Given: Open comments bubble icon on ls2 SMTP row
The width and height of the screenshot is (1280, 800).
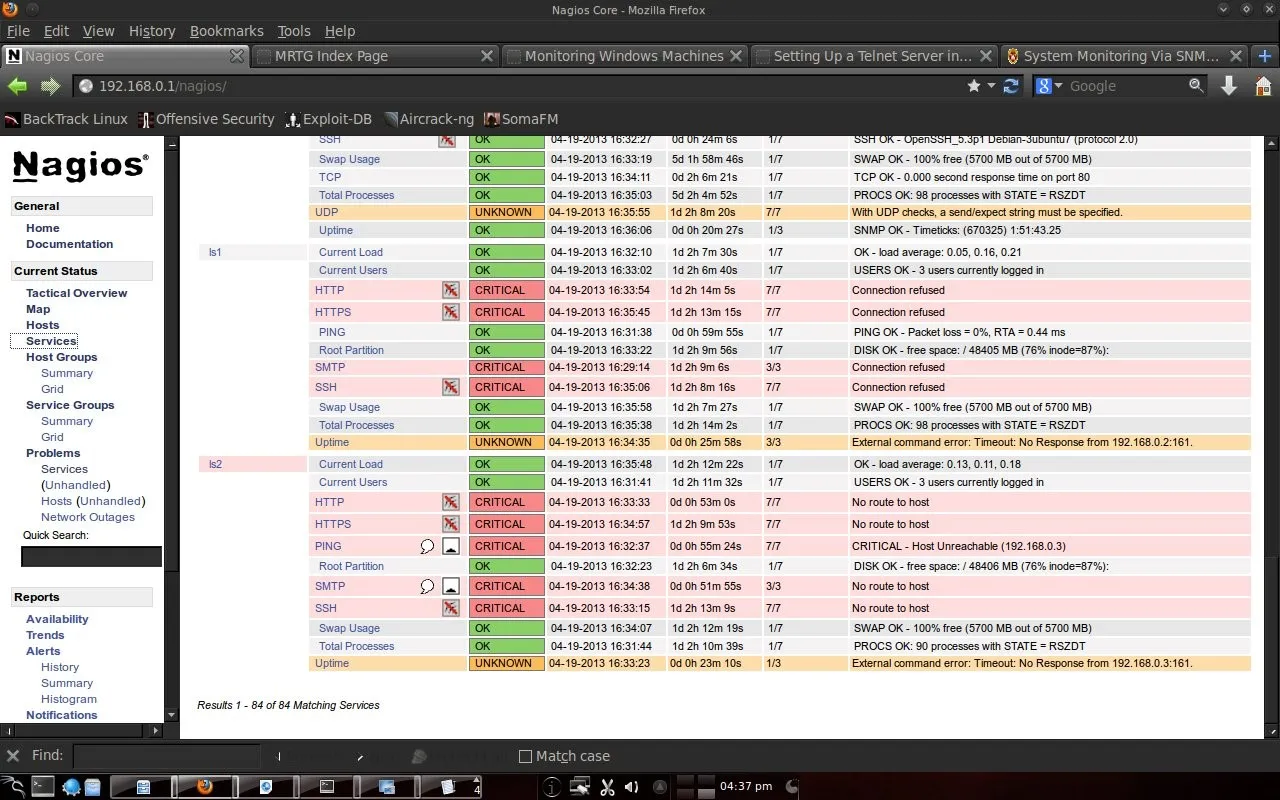Looking at the screenshot, I should (x=427, y=586).
